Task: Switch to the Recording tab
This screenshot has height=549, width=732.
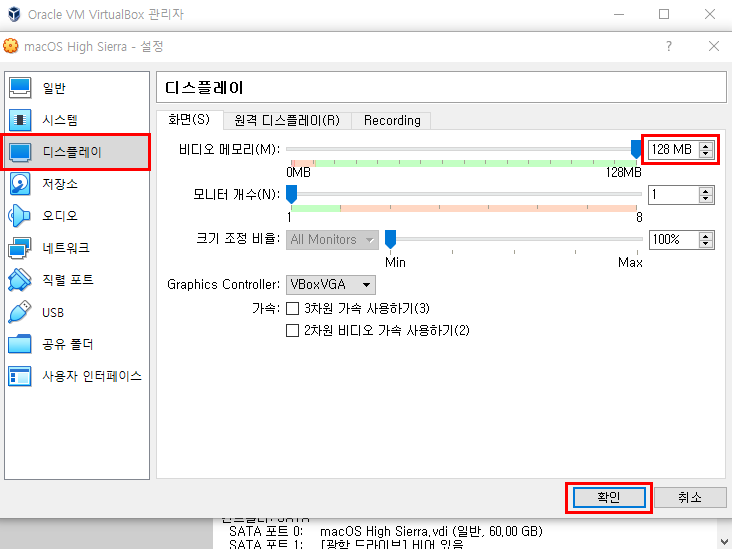Action: point(392,120)
